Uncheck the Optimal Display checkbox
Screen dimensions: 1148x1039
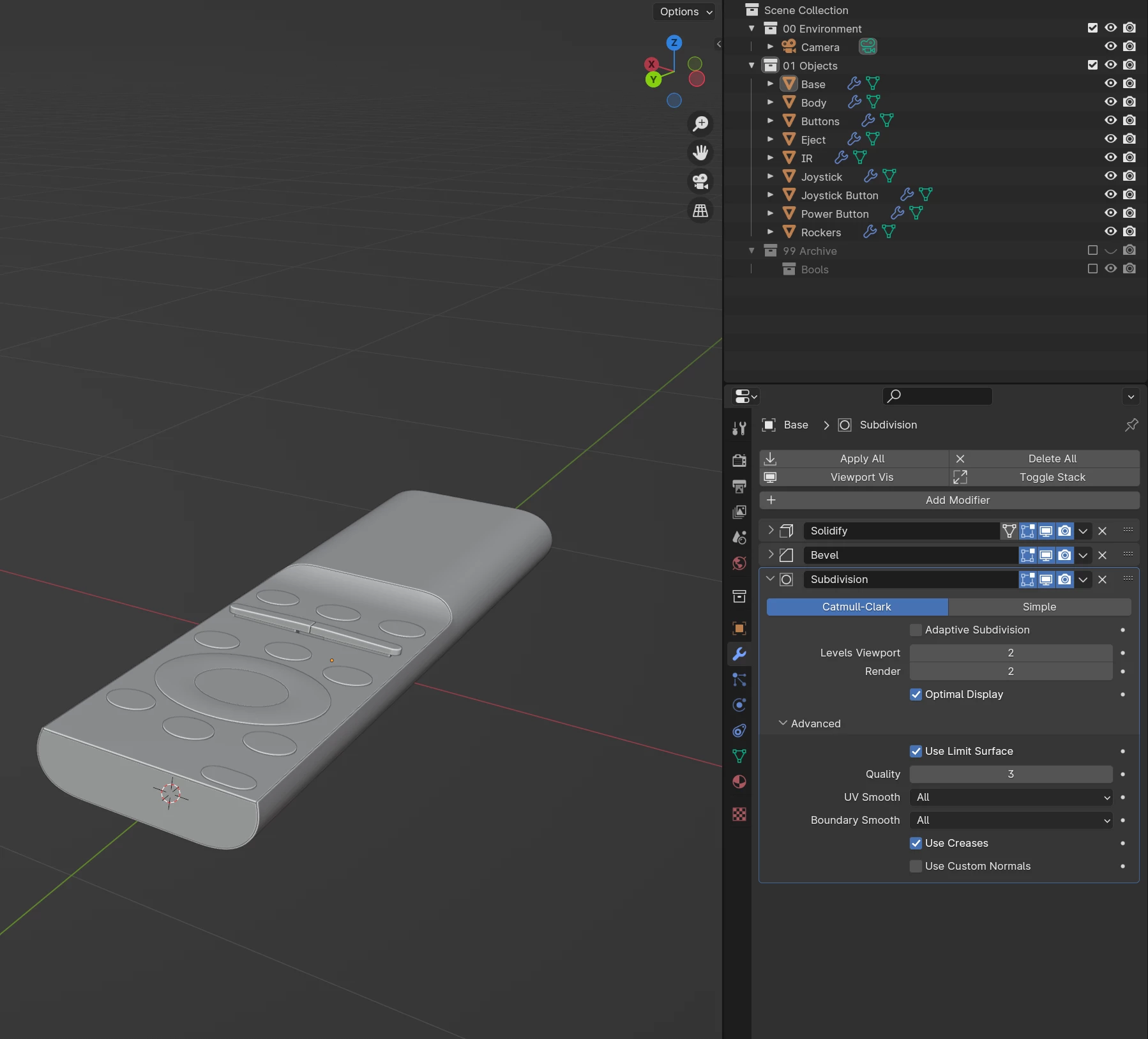click(916, 694)
